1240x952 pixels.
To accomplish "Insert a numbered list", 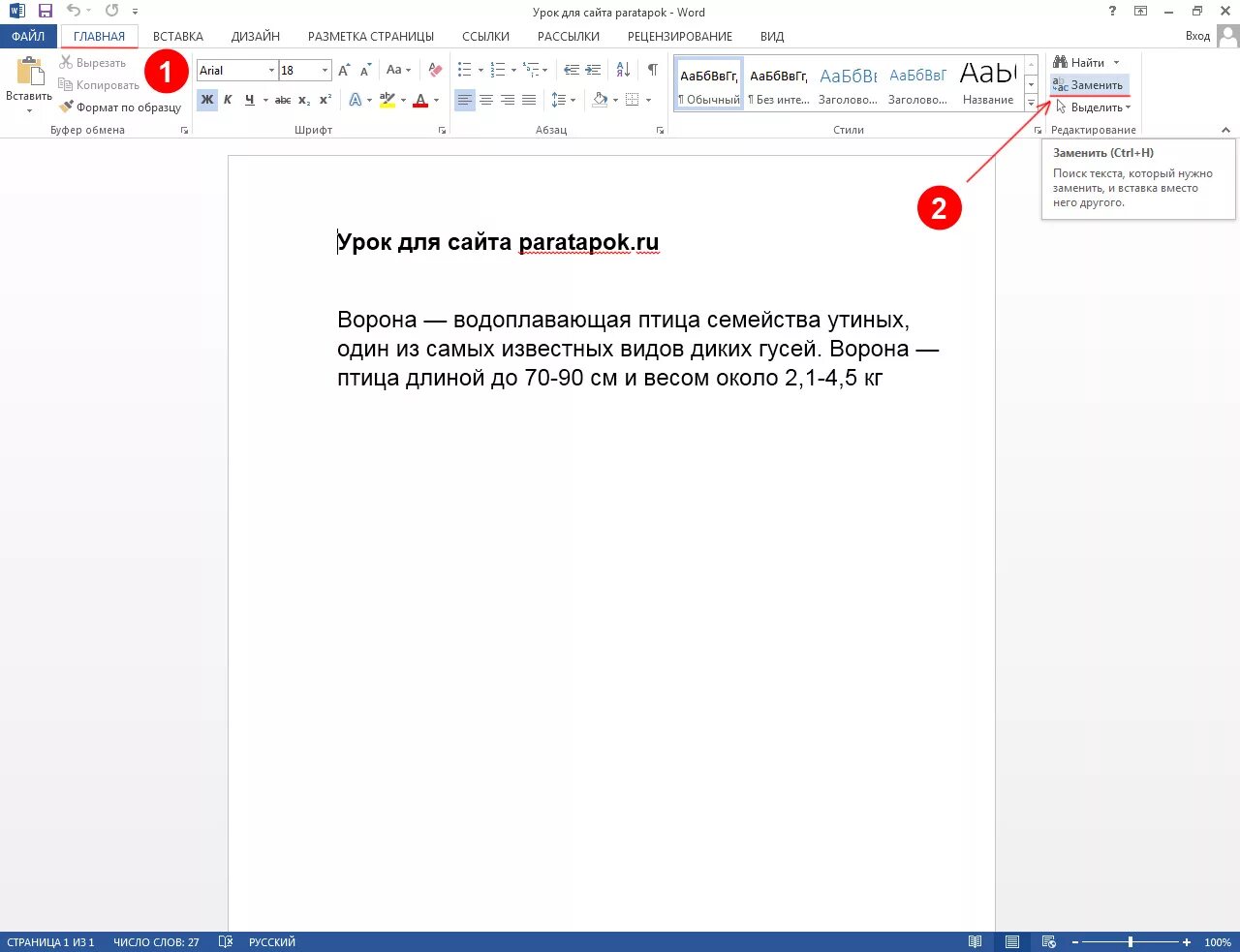I will click(x=497, y=70).
